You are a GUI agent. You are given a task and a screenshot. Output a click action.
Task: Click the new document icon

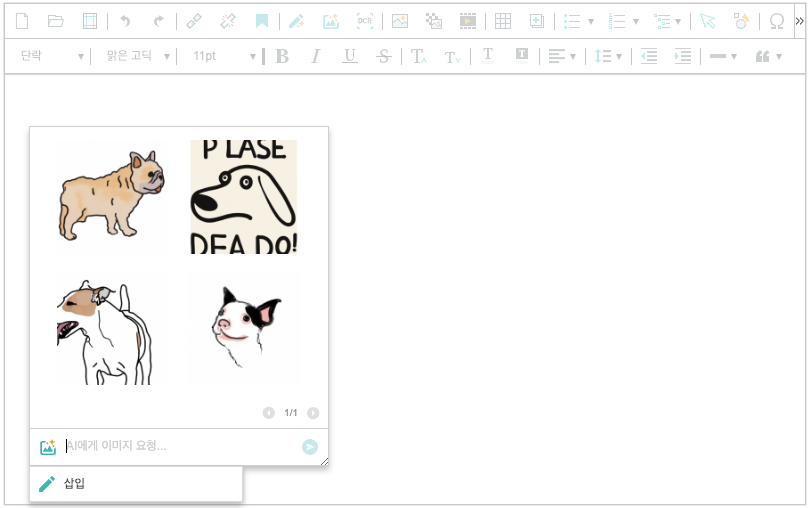pos(22,21)
